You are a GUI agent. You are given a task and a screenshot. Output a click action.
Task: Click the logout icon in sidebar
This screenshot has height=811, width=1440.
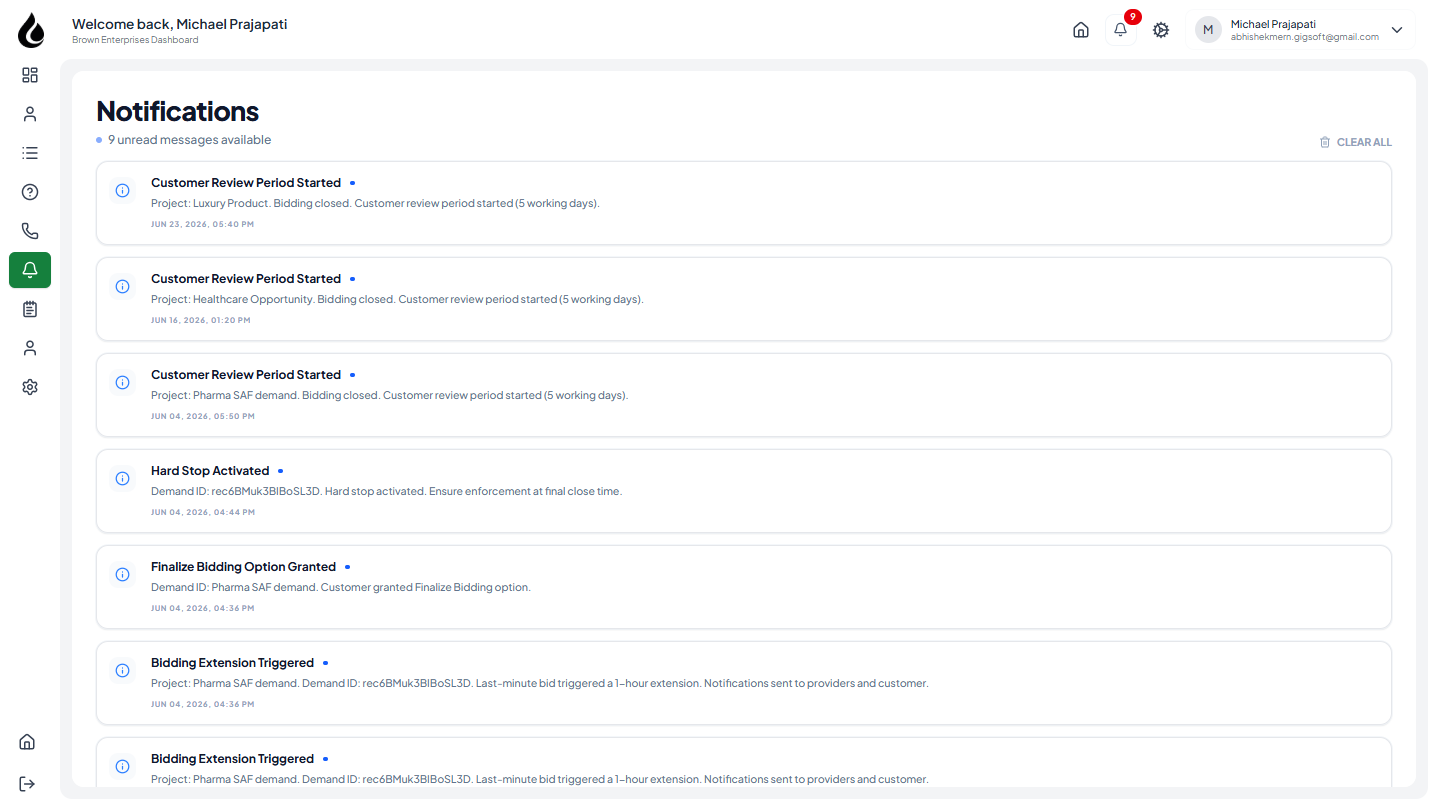[x=28, y=783]
